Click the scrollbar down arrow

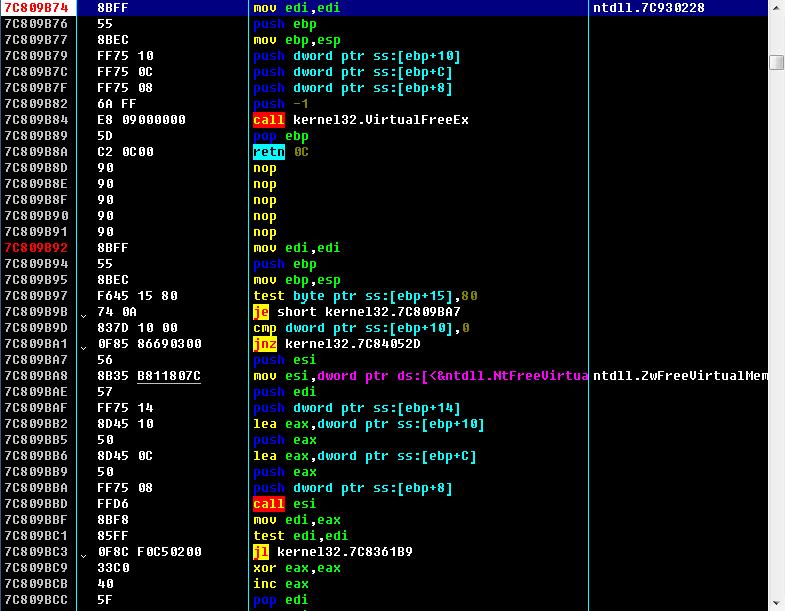[776, 603]
